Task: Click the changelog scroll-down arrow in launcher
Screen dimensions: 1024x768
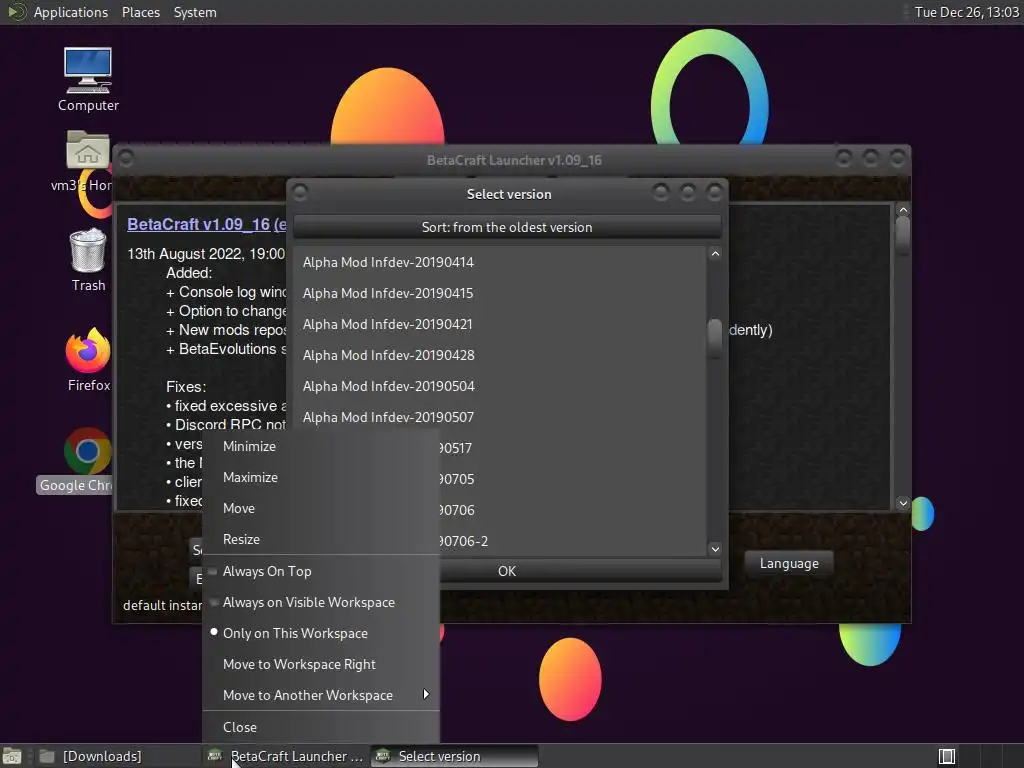Action: (903, 503)
